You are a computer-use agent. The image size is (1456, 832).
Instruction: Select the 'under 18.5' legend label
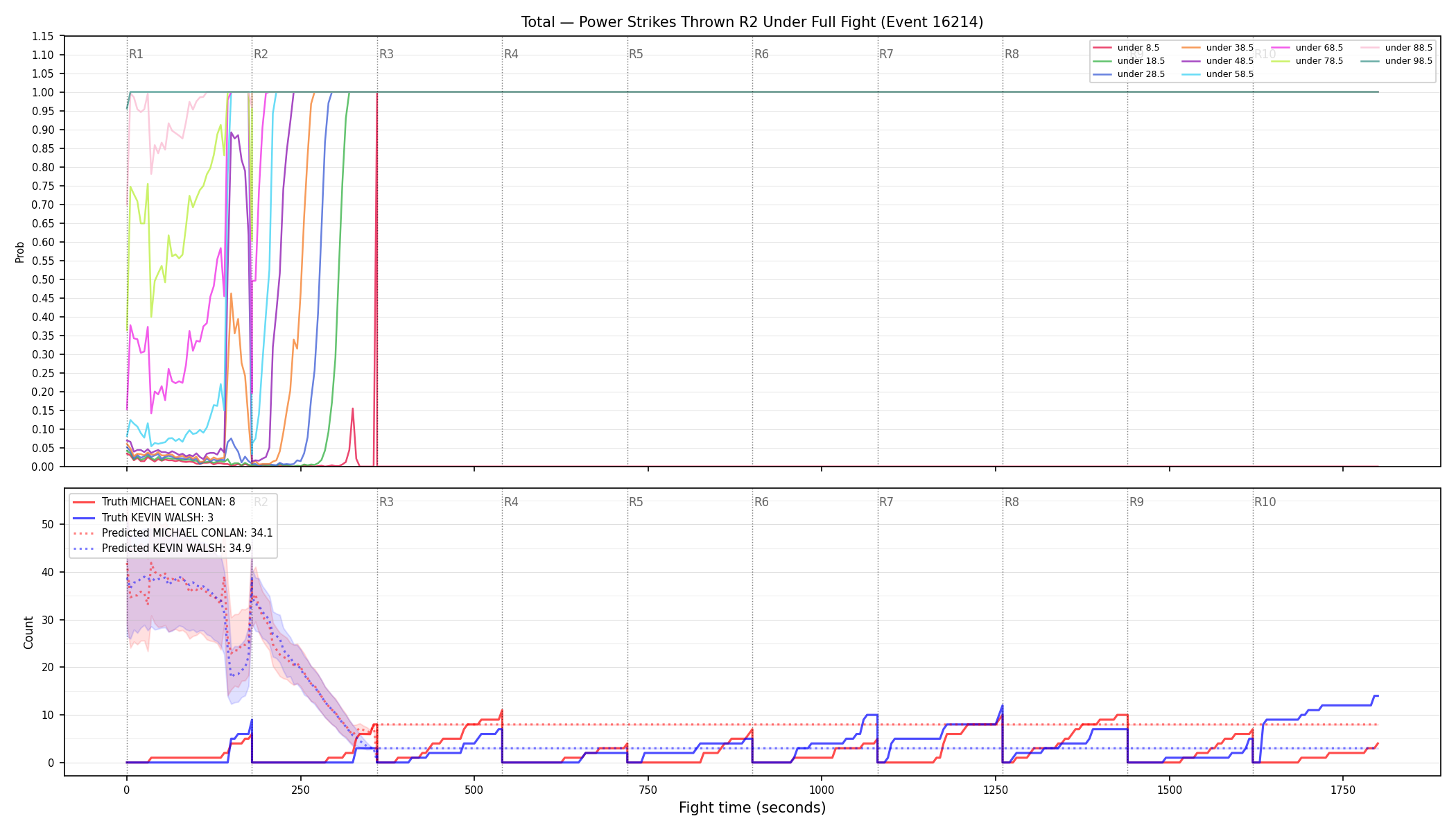[x=1141, y=61]
